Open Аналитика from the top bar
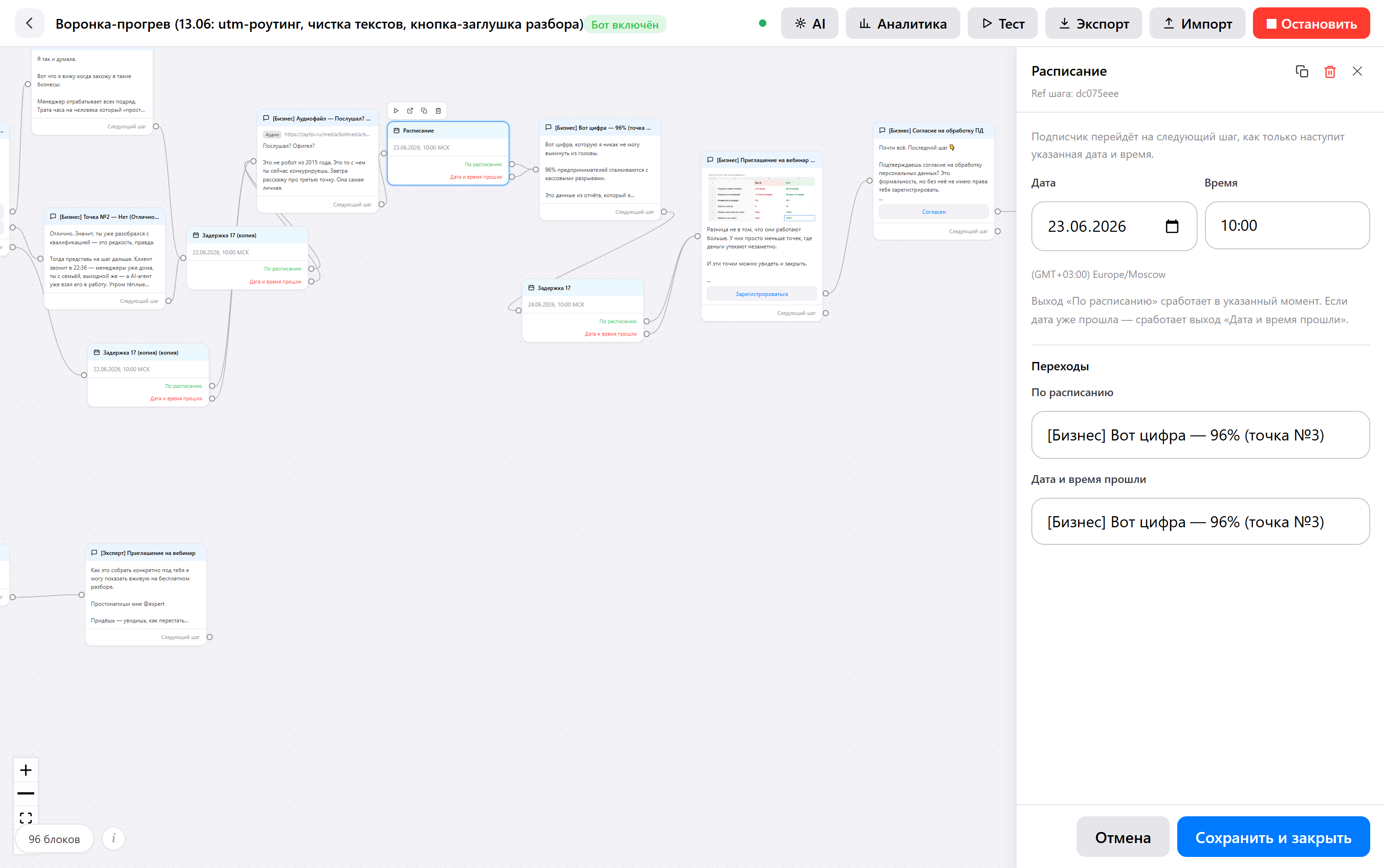Image resolution: width=1385 pixels, height=868 pixels. [902, 24]
